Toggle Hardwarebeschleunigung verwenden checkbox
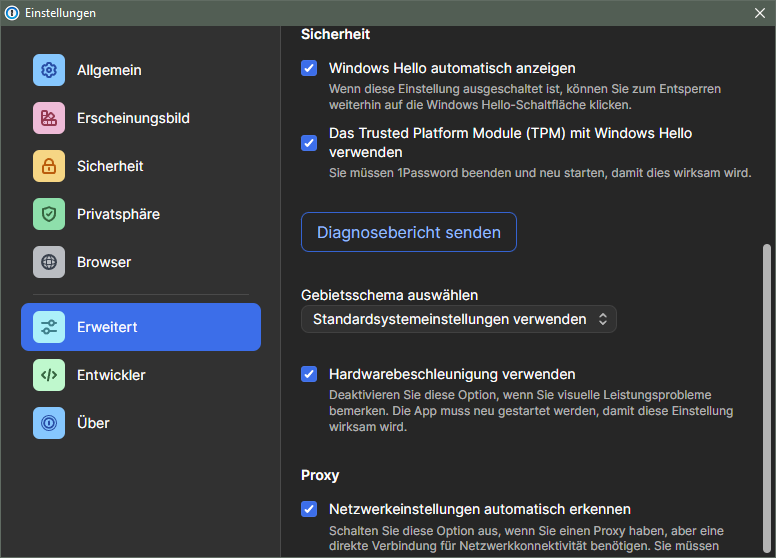This screenshot has height=558, width=776. tap(309, 374)
